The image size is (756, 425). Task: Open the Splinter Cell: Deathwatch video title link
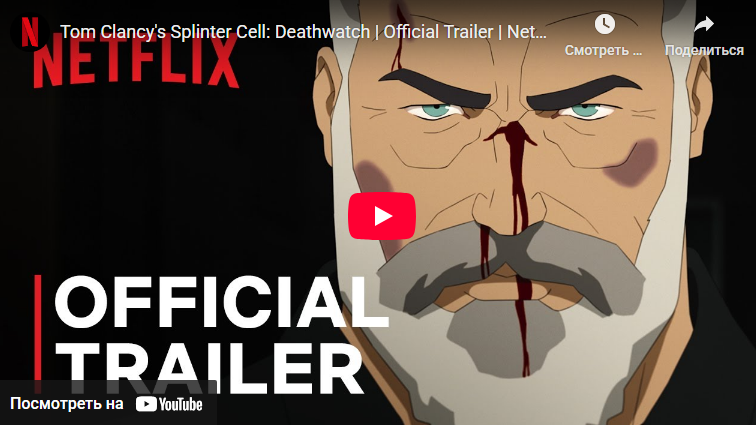tap(303, 32)
